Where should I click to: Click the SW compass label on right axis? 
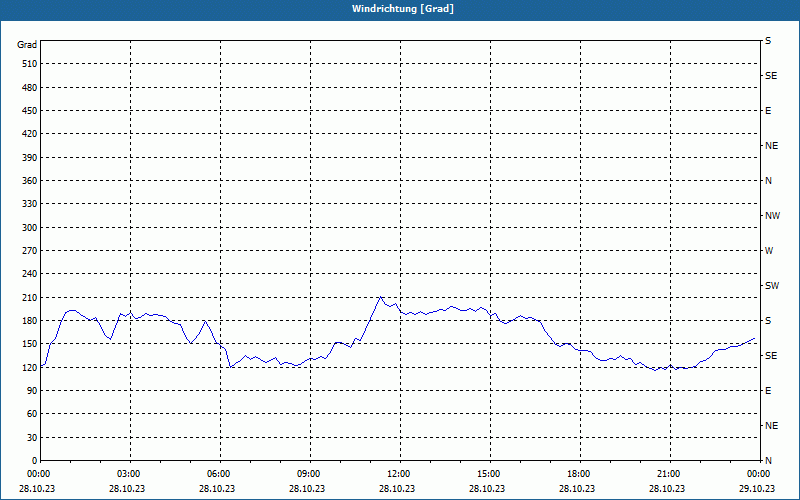pyautogui.click(x=772, y=286)
